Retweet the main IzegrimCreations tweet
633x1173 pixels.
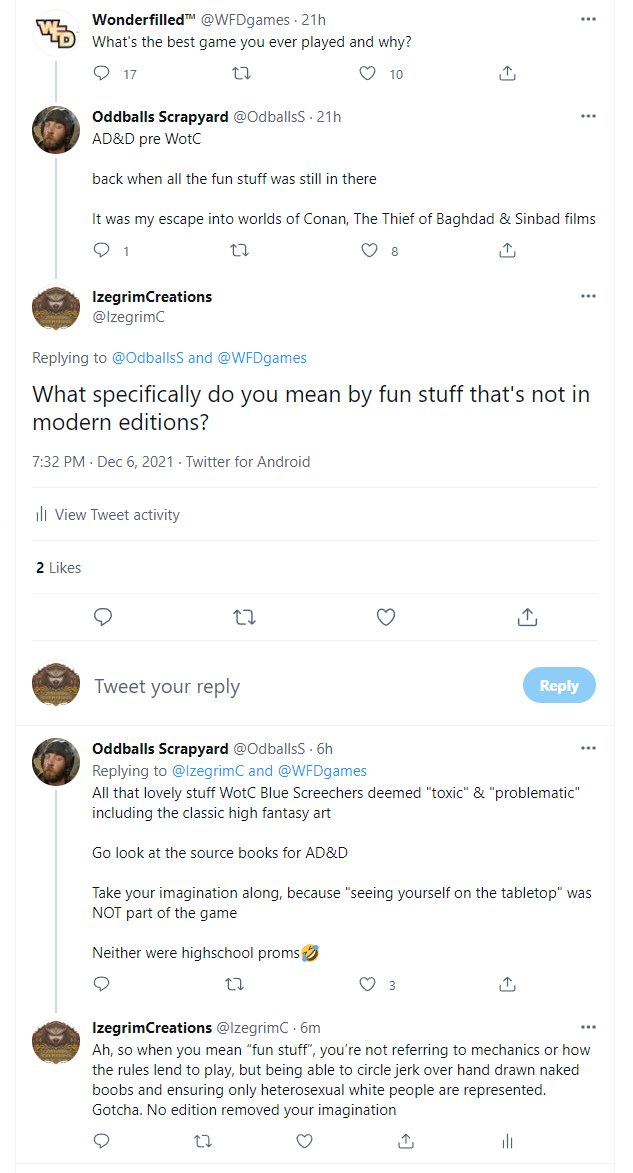244,618
